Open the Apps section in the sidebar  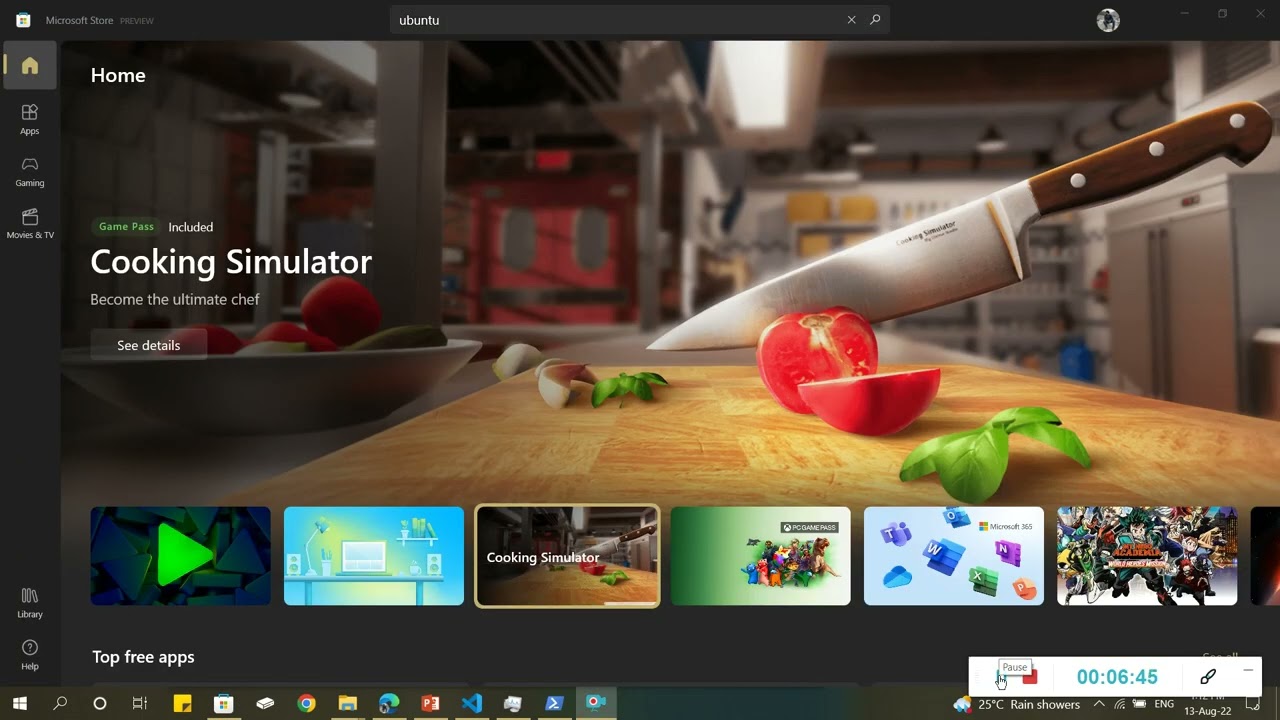(x=30, y=119)
